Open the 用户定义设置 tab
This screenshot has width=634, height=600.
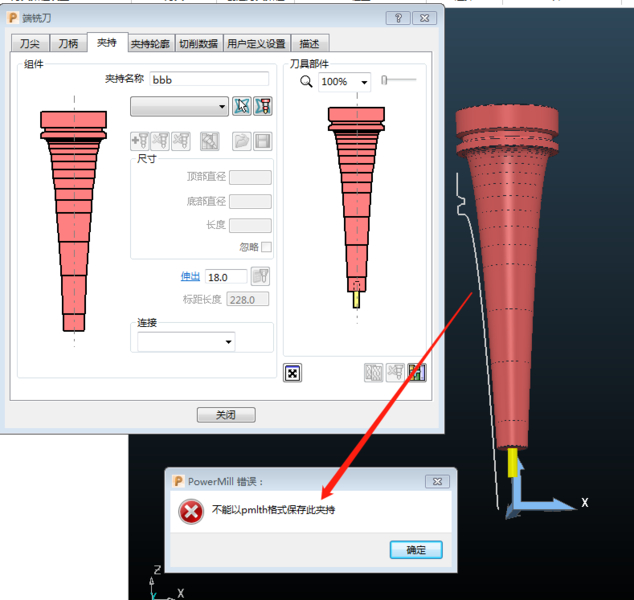coord(256,43)
